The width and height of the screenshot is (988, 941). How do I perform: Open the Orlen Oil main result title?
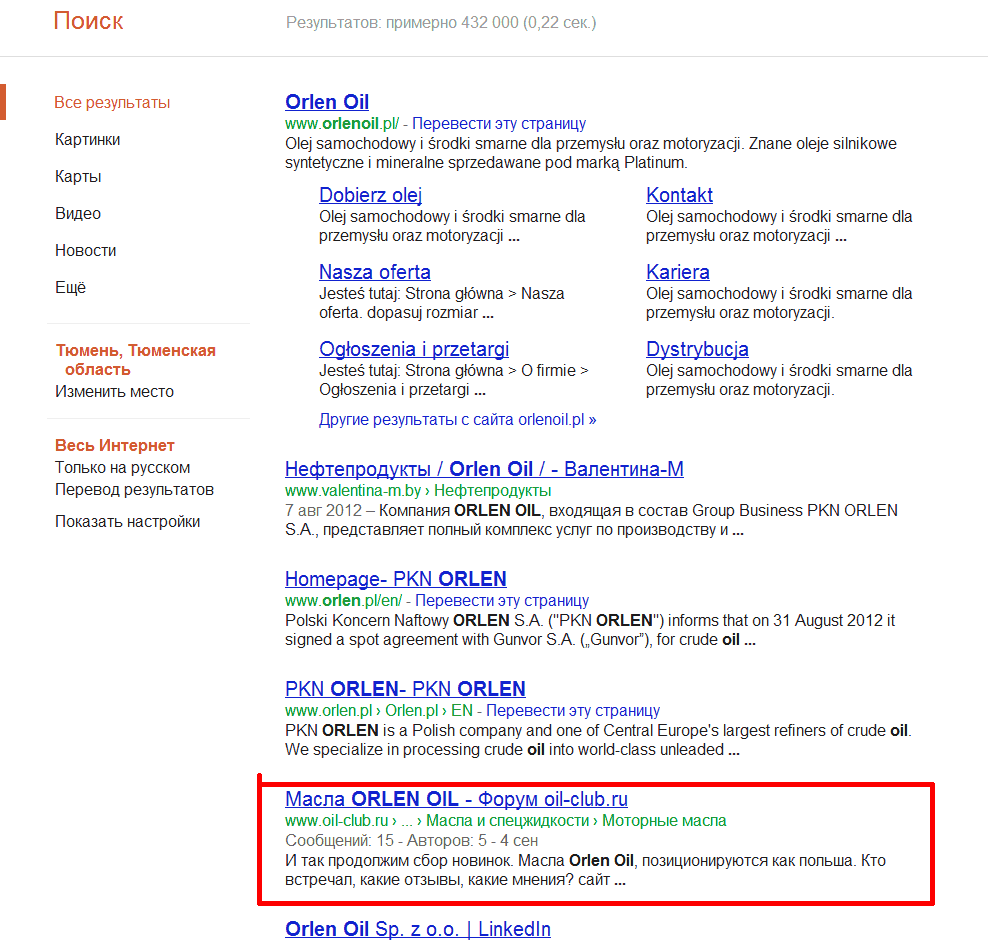(327, 102)
